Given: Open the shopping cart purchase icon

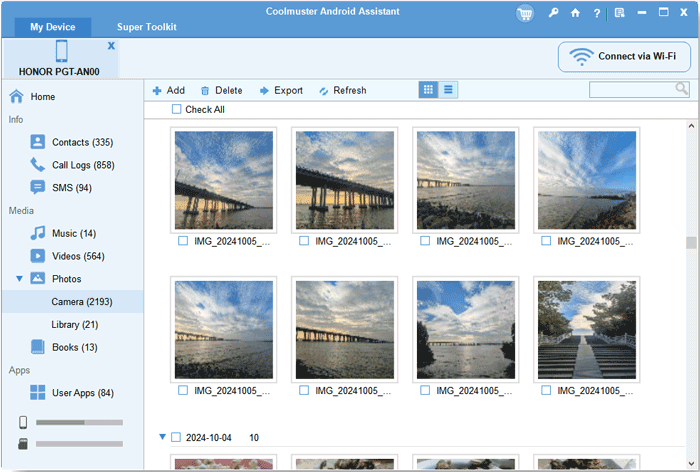Looking at the screenshot, I should (525, 13).
